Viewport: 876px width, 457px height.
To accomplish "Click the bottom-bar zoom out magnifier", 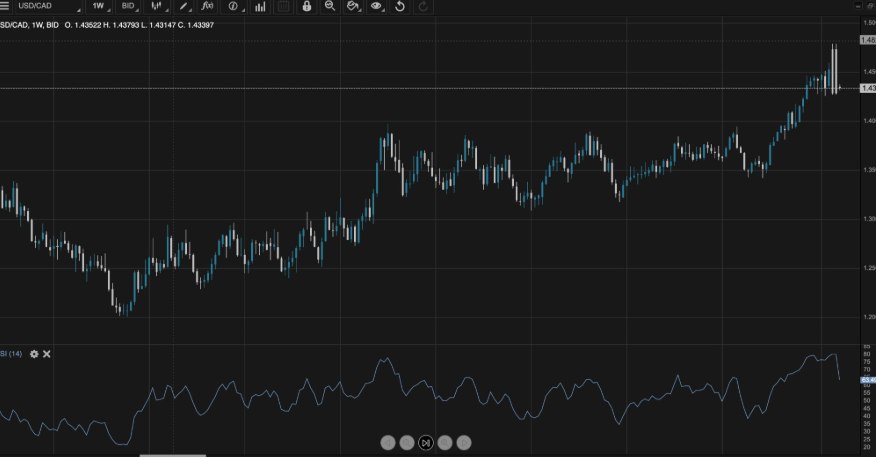I will coord(407,443).
